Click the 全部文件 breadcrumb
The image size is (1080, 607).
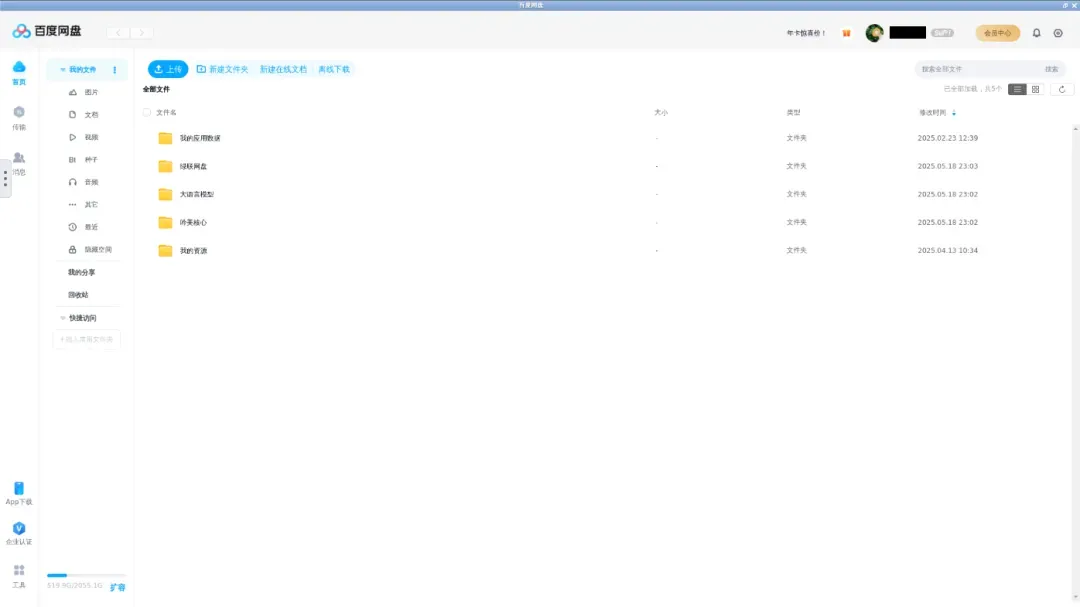(156, 89)
